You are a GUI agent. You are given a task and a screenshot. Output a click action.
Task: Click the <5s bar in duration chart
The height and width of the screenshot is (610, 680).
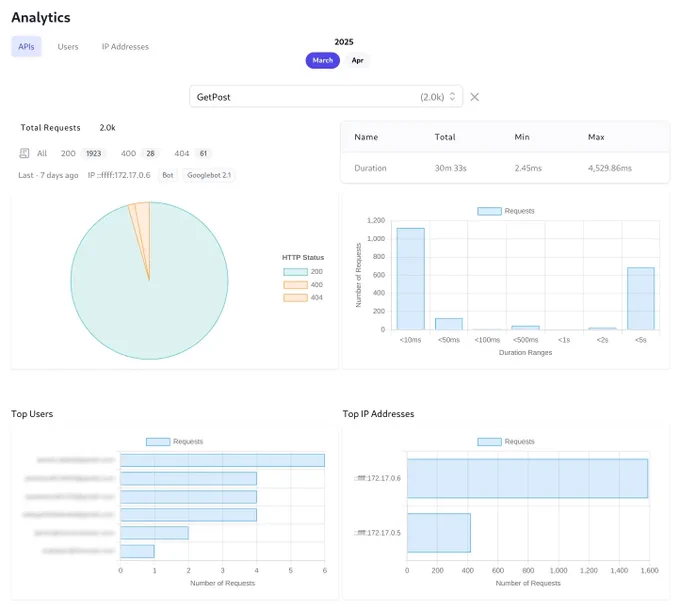point(641,299)
